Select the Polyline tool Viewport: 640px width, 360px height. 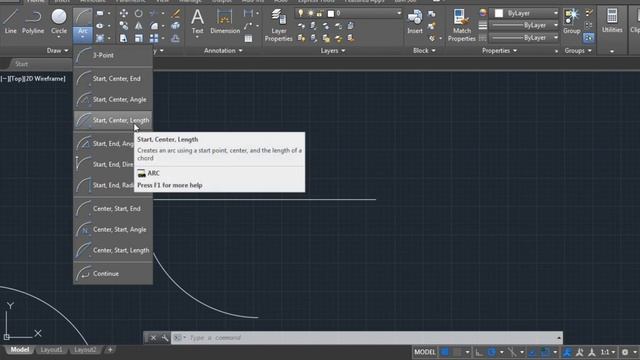point(33,21)
